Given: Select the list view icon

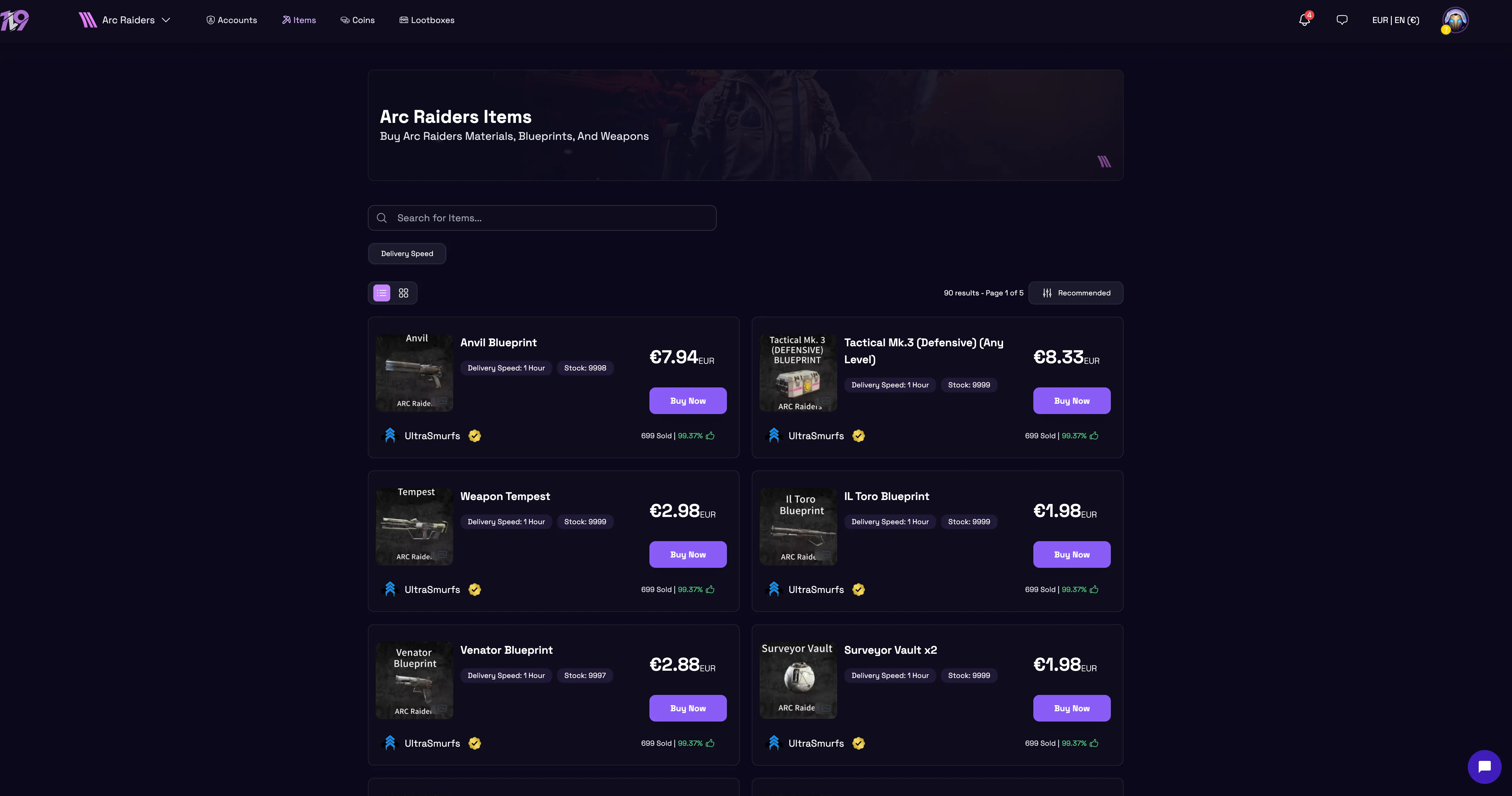Looking at the screenshot, I should pyautogui.click(x=381, y=293).
